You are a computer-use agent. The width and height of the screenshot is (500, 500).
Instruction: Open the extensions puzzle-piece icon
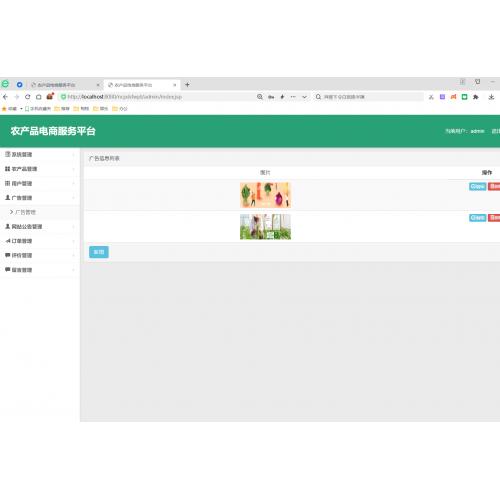click(476, 97)
